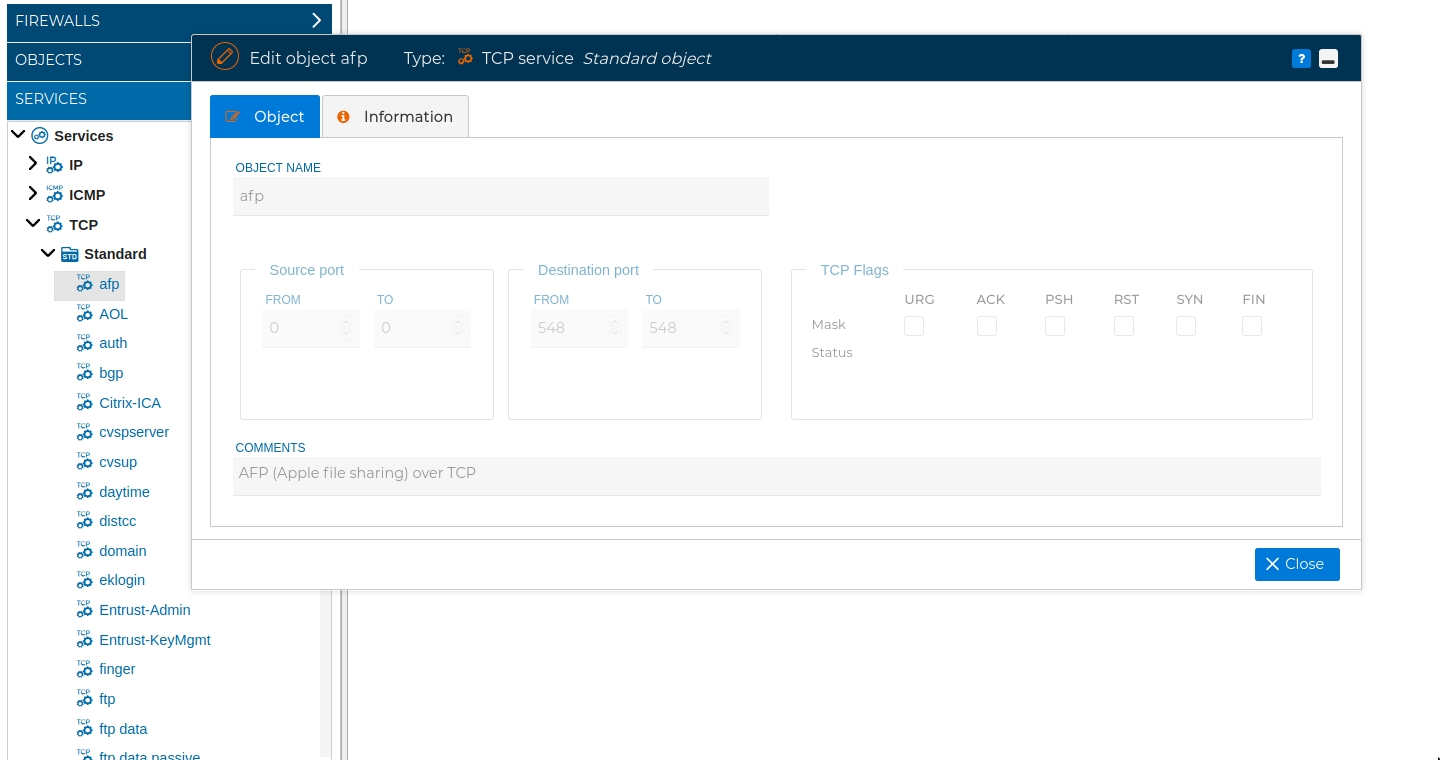1440x760 pixels.
Task: Click the ftp TCP service icon
Action: [85, 698]
